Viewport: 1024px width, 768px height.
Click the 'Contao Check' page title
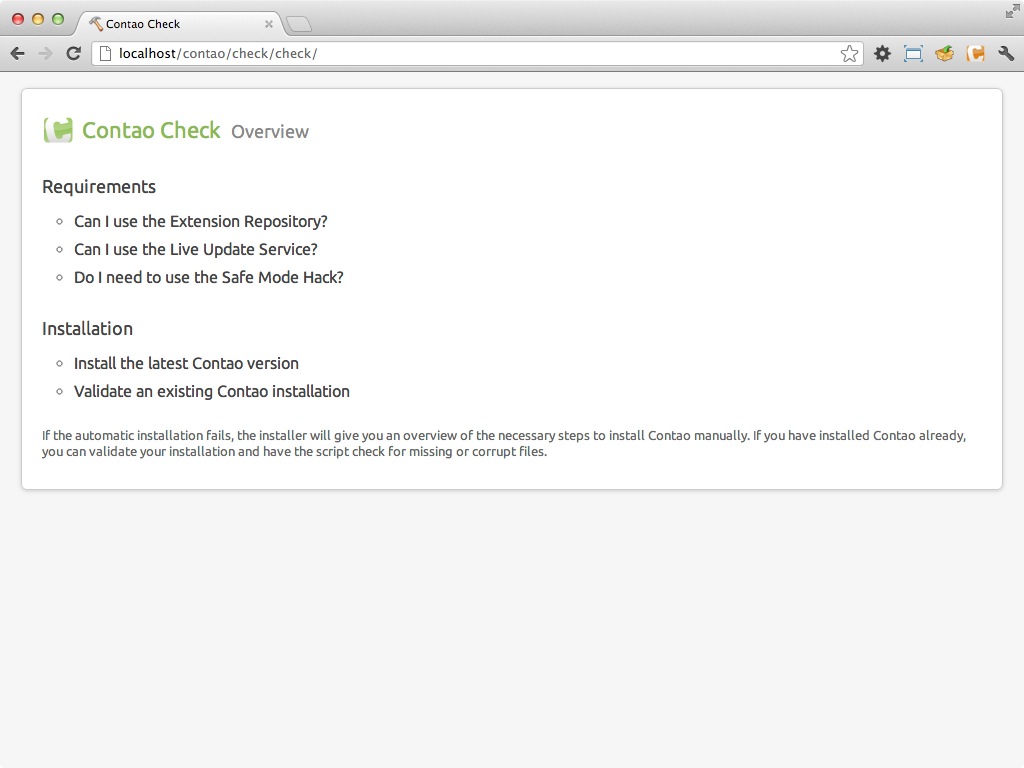pos(152,130)
